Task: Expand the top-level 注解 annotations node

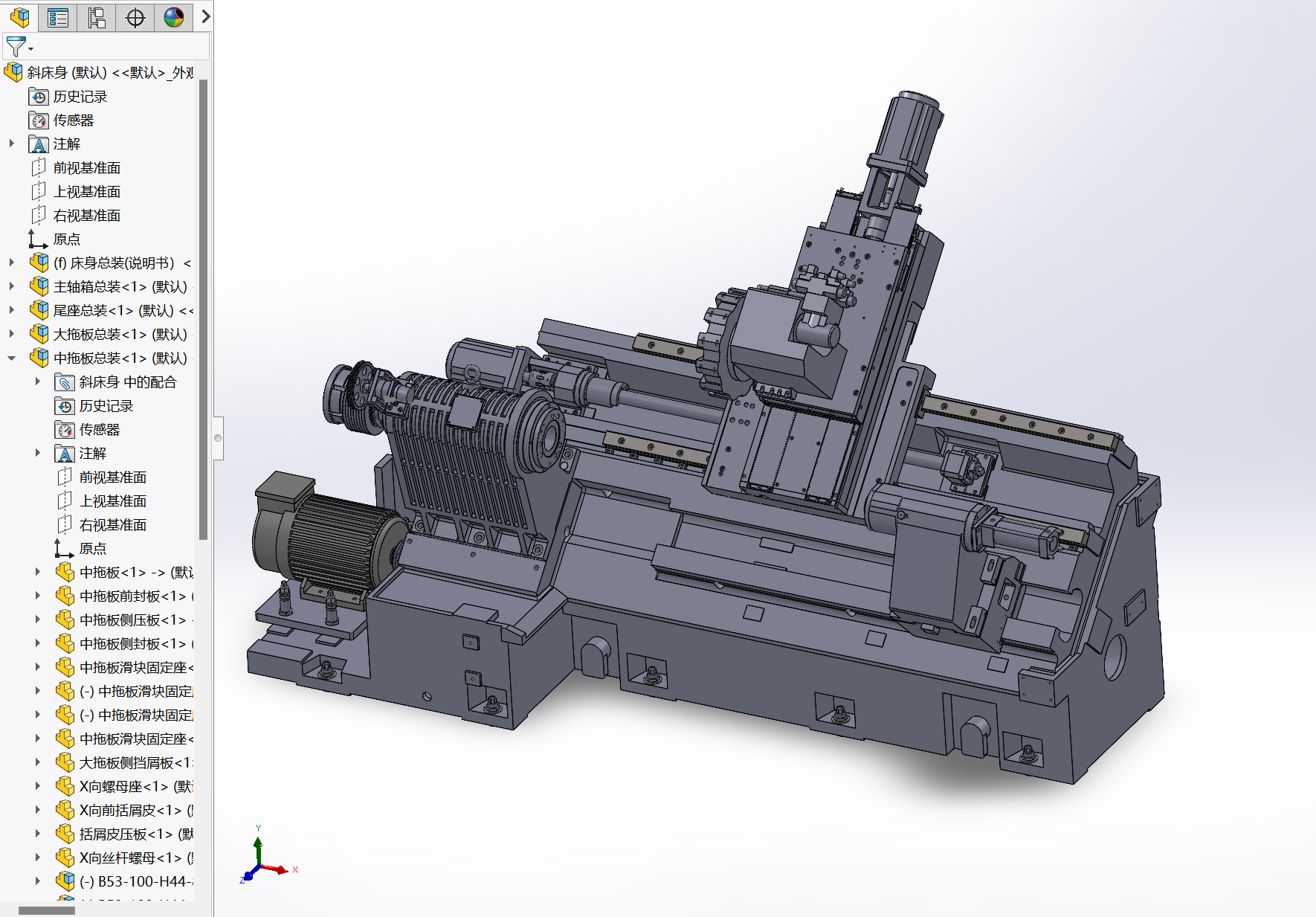Action: 12,144
